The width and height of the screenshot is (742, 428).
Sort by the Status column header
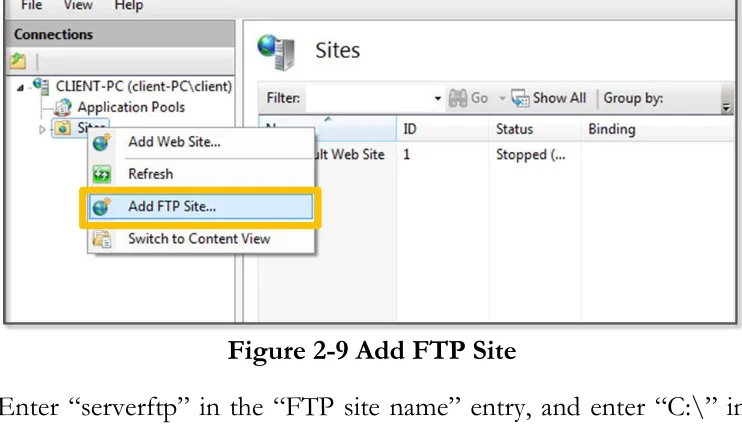click(x=535, y=129)
